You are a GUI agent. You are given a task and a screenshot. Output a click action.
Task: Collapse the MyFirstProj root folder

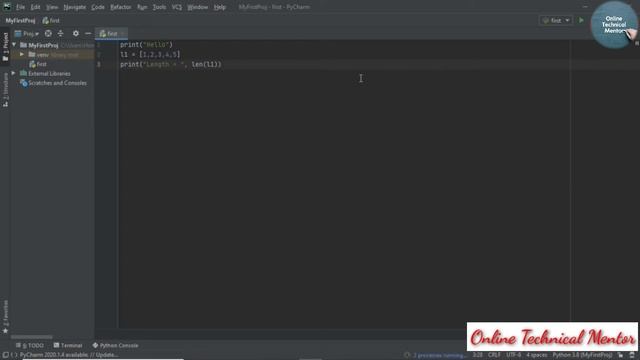coord(14,45)
